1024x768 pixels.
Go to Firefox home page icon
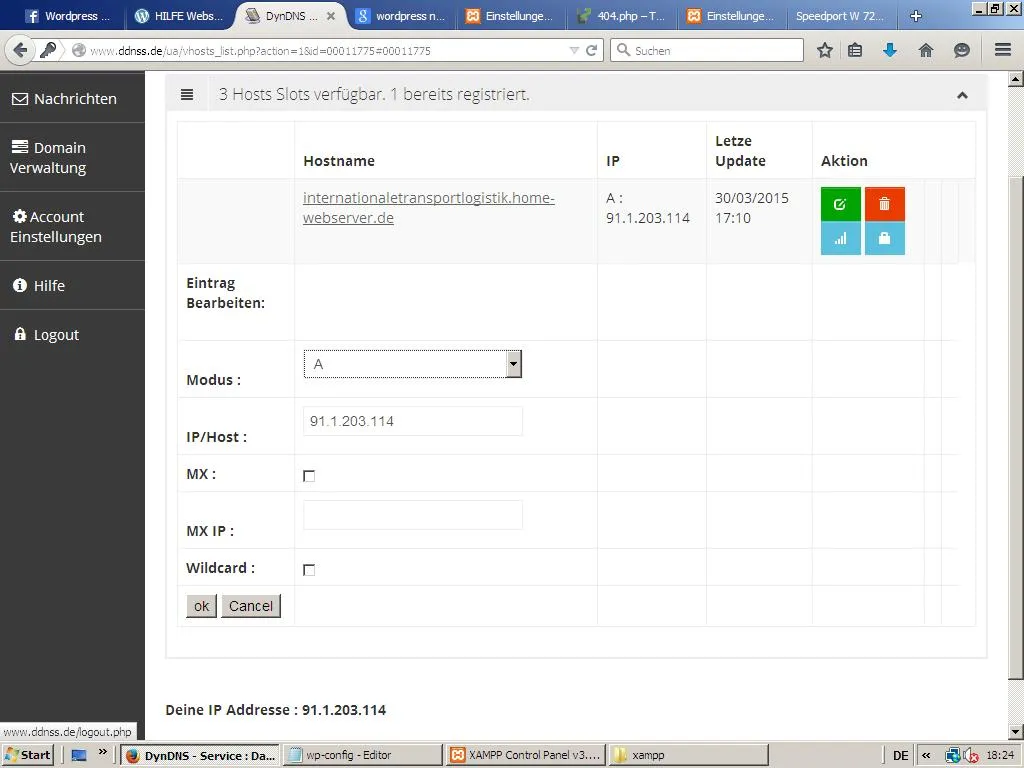click(925, 50)
